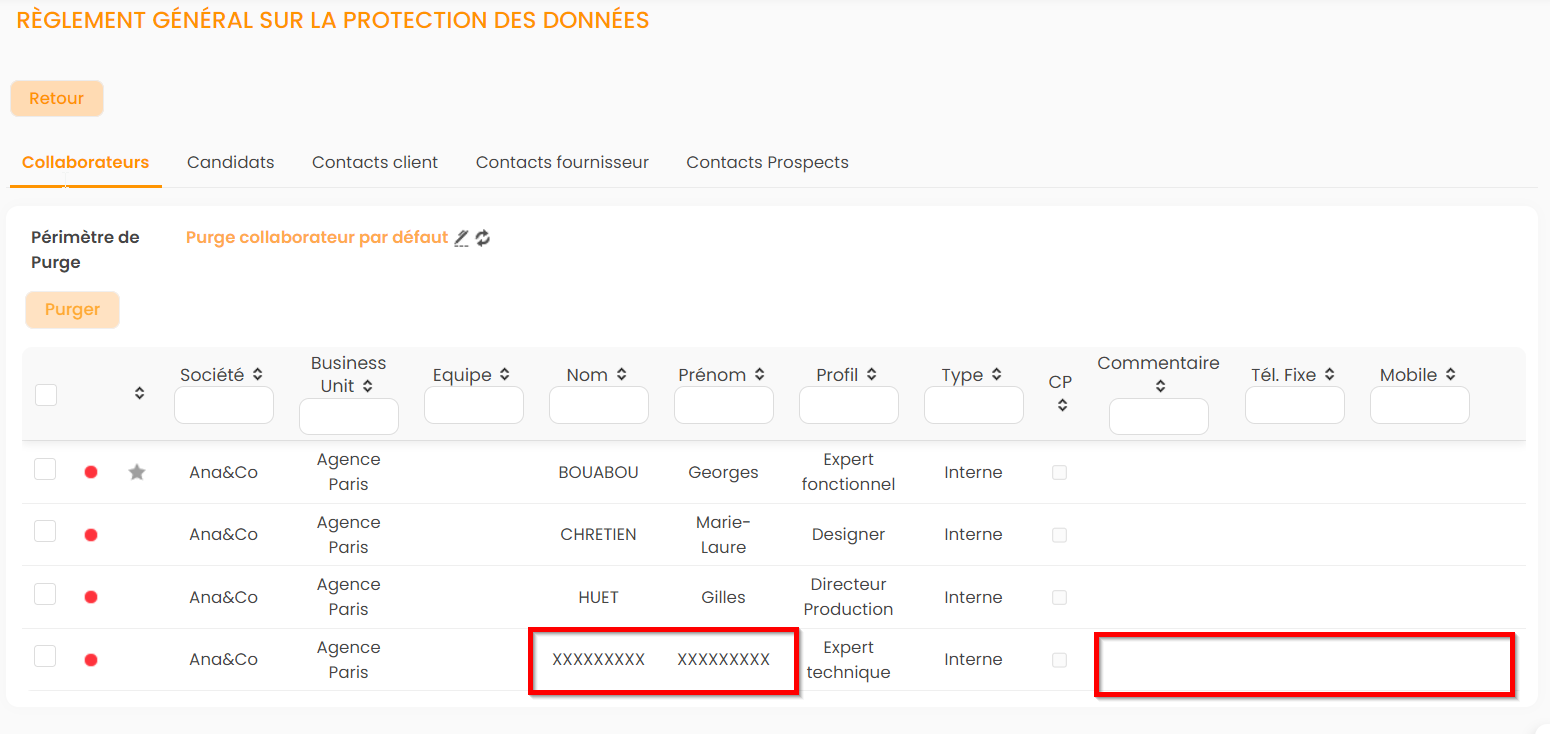Viewport: 1550px width, 734px height.
Task: Click the Prénom filter input field
Action: point(723,405)
